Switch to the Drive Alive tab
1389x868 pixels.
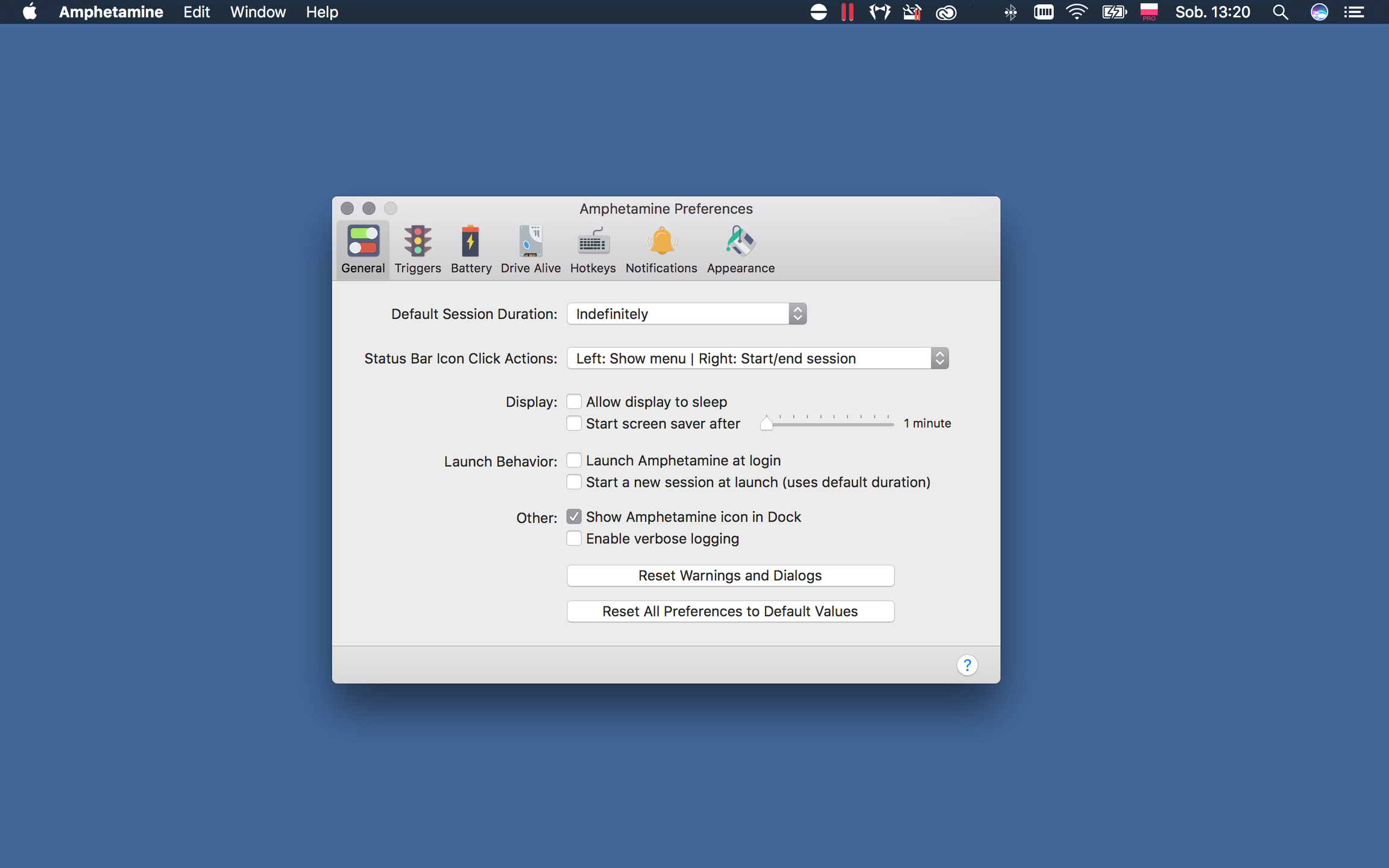[531, 250]
